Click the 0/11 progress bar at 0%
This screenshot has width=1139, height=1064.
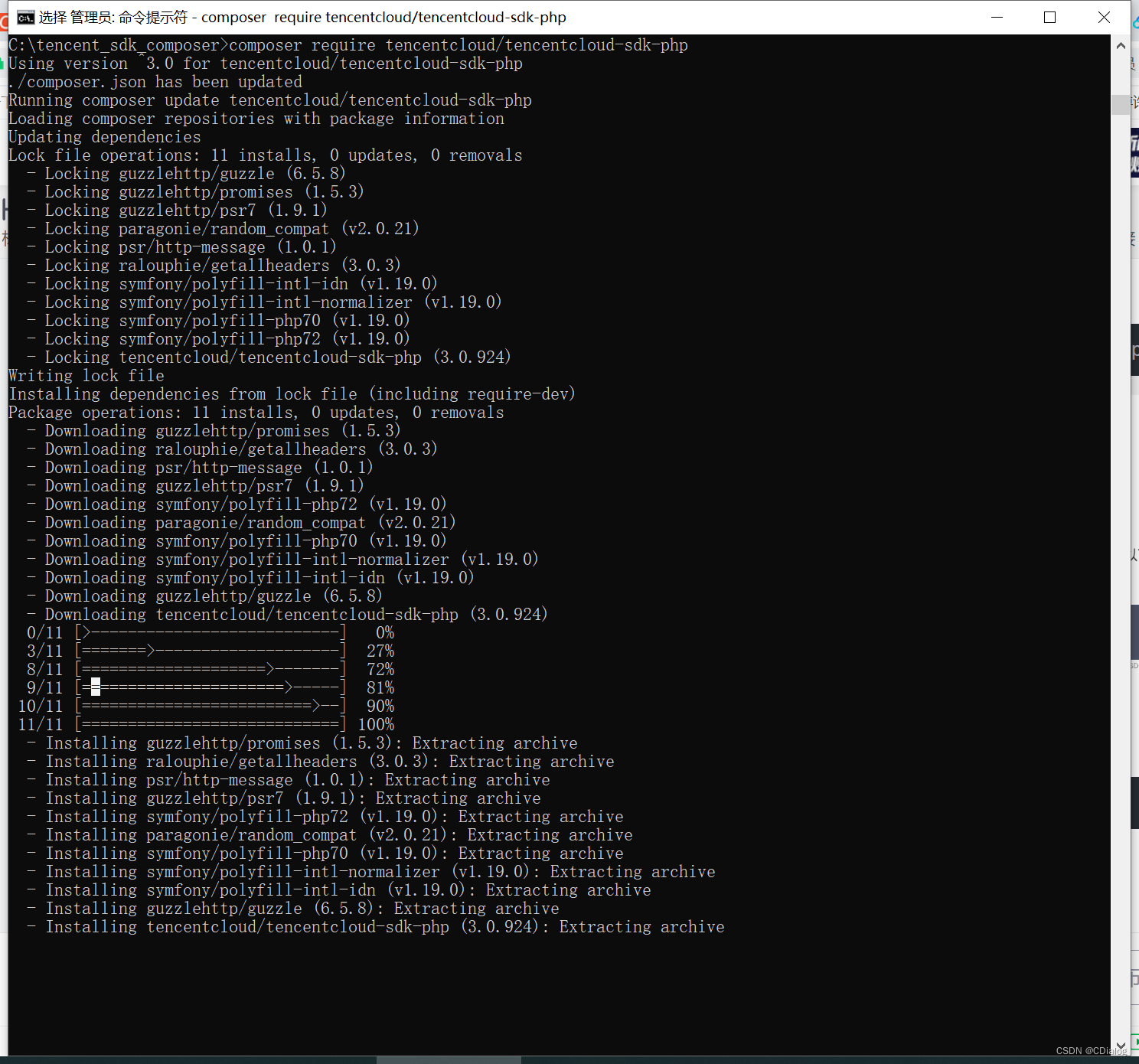click(211, 633)
